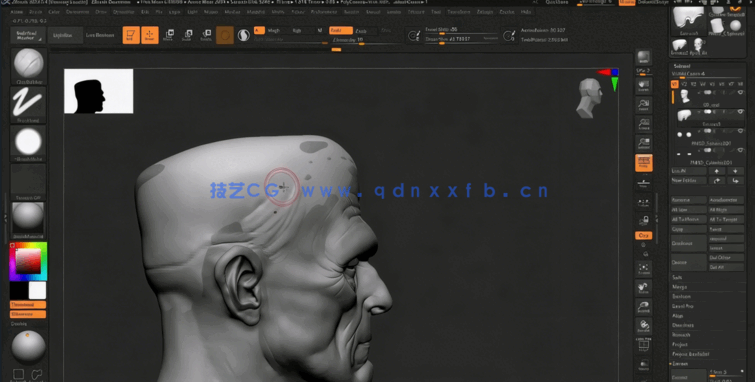Click the Frame mesh icon

pos(644,269)
